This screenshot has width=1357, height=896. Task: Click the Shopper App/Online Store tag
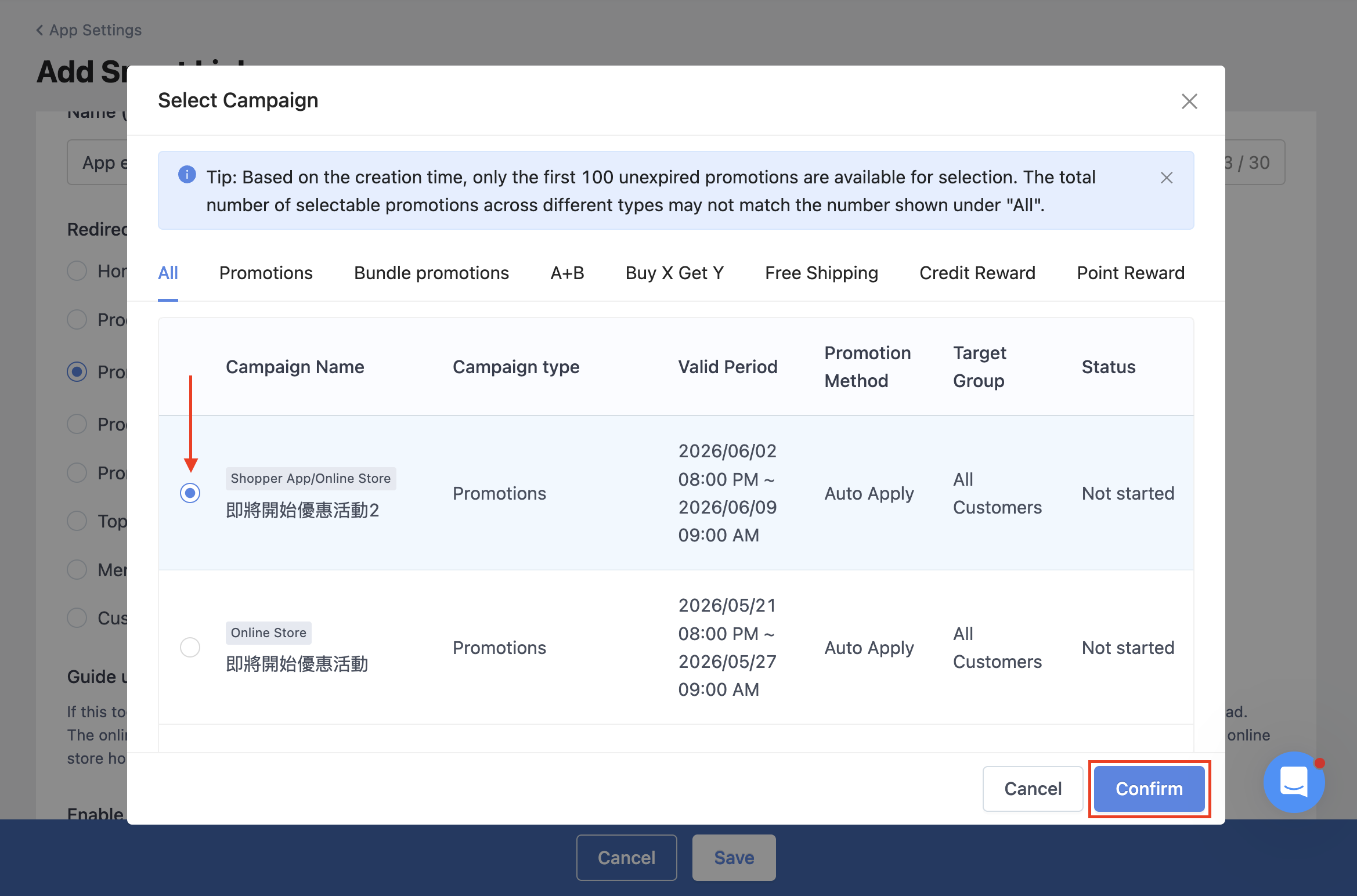coord(311,479)
